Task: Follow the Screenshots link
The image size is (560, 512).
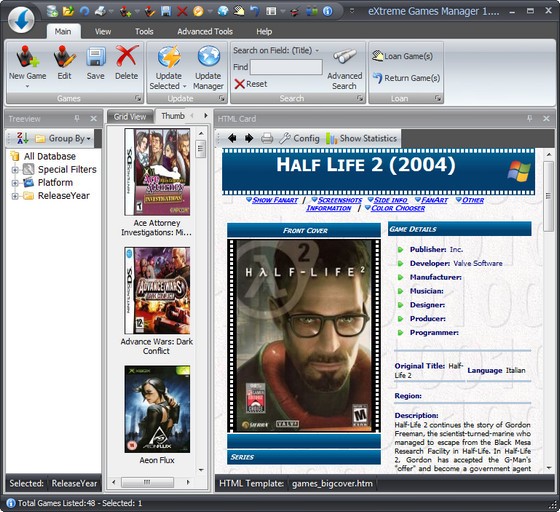Action: (x=340, y=200)
